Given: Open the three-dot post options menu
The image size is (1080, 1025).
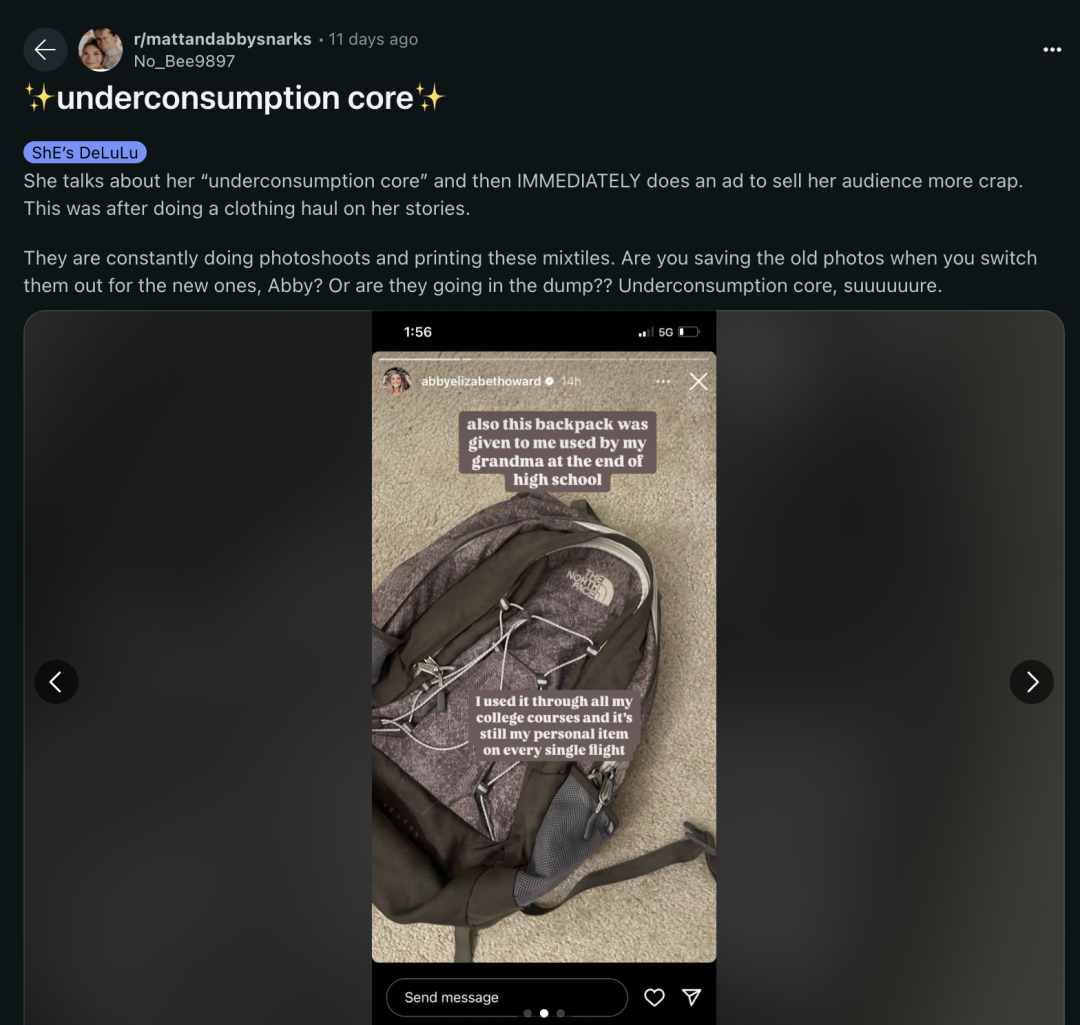Looking at the screenshot, I should pos(1052,50).
